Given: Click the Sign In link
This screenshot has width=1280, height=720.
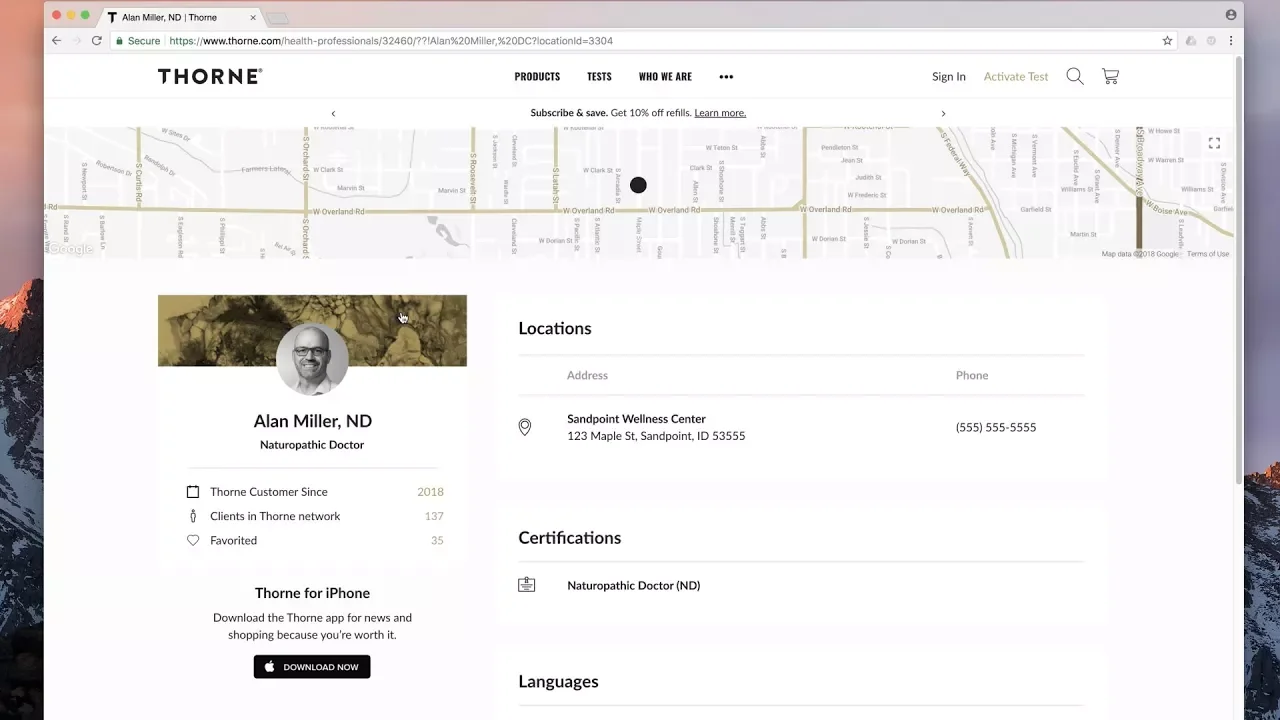Looking at the screenshot, I should click(x=949, y=76).
